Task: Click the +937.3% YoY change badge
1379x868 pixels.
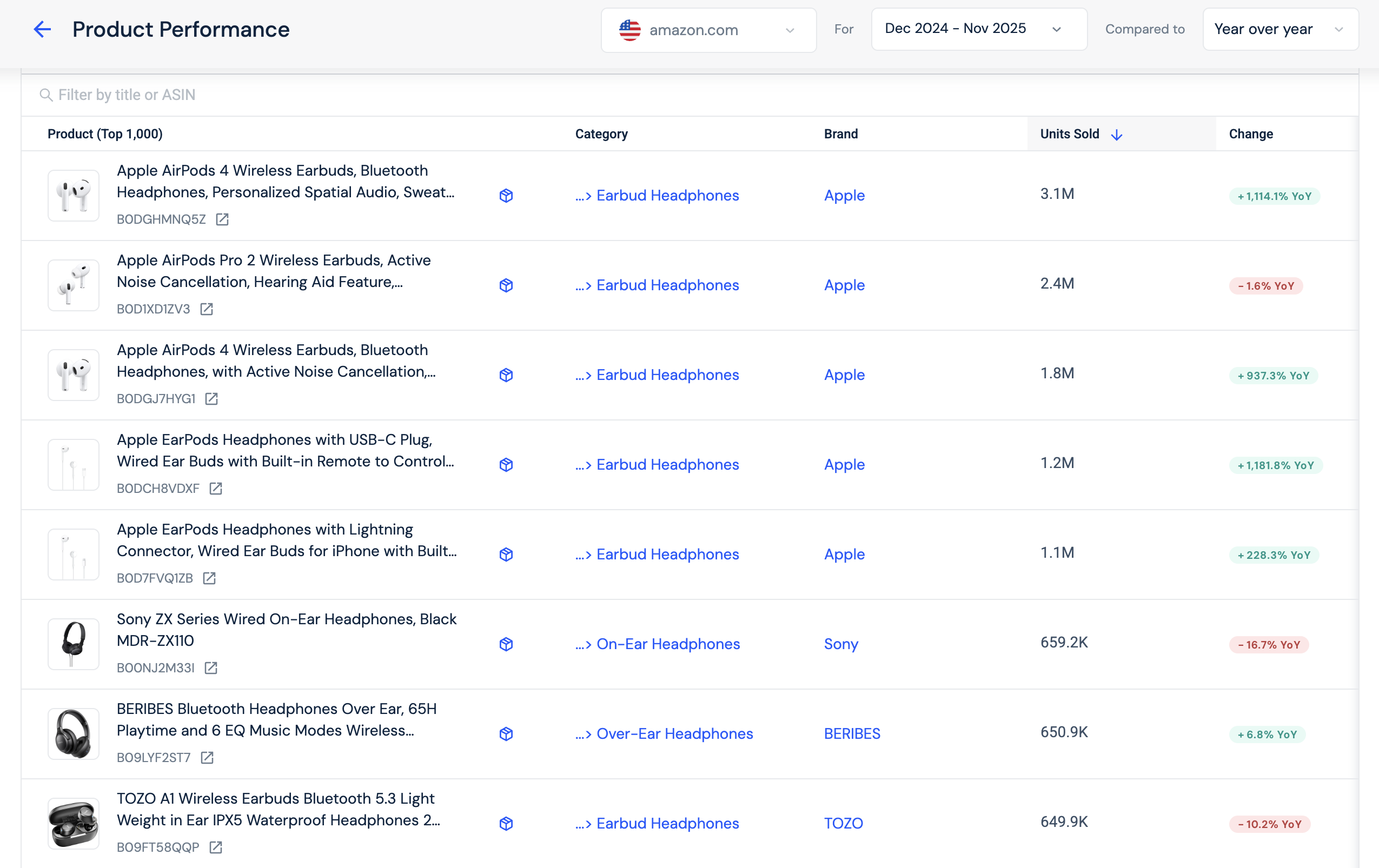Action: 1273,376
